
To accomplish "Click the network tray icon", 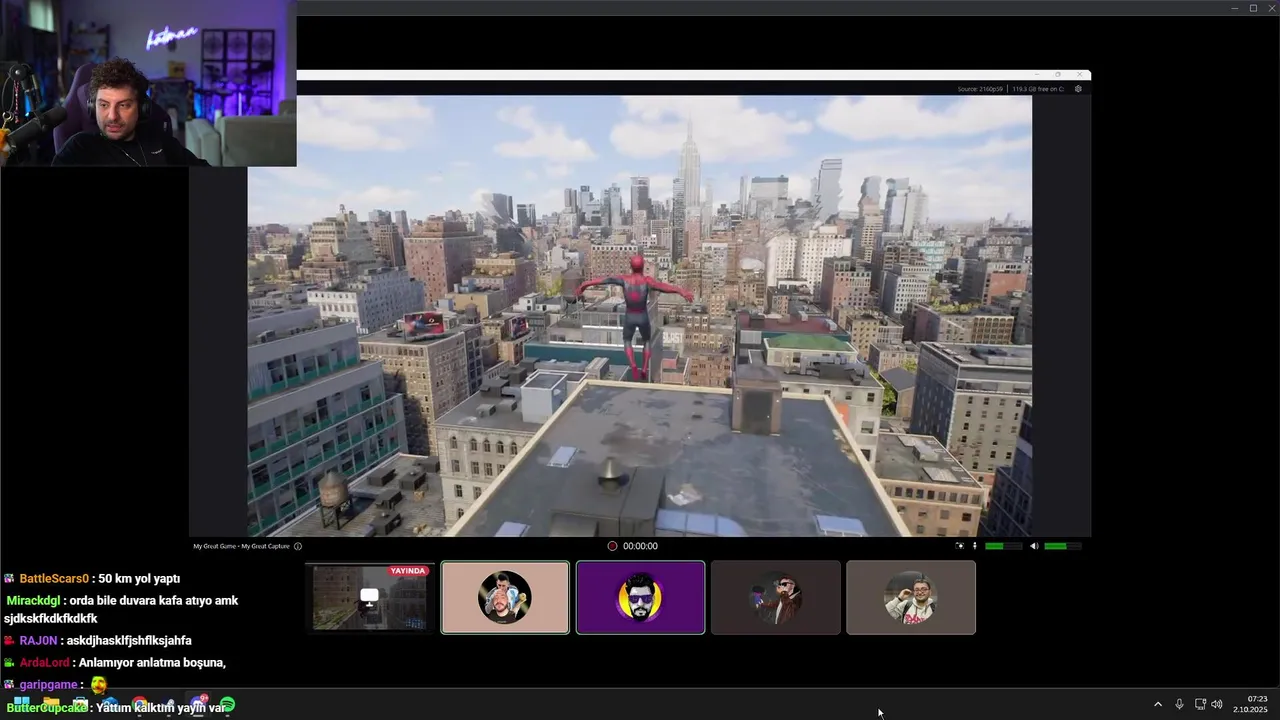I will 1200,705.
